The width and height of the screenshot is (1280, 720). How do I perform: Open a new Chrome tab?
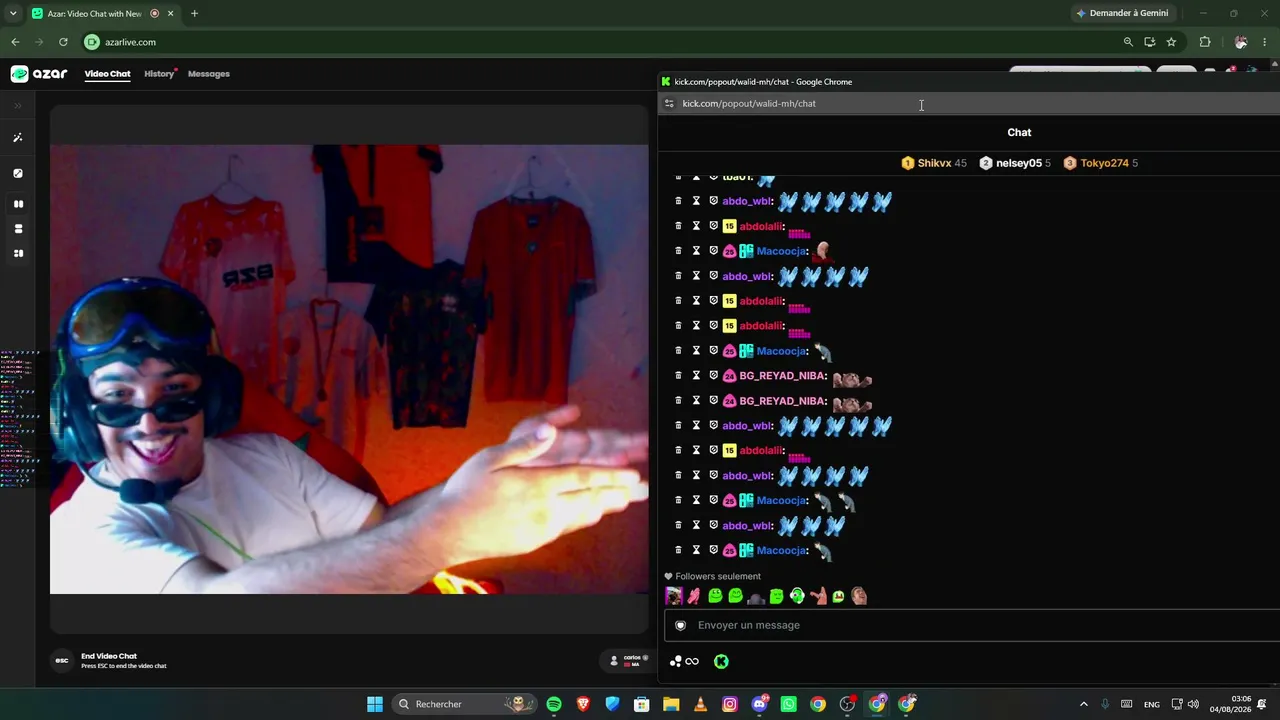[x=194, y=14]
